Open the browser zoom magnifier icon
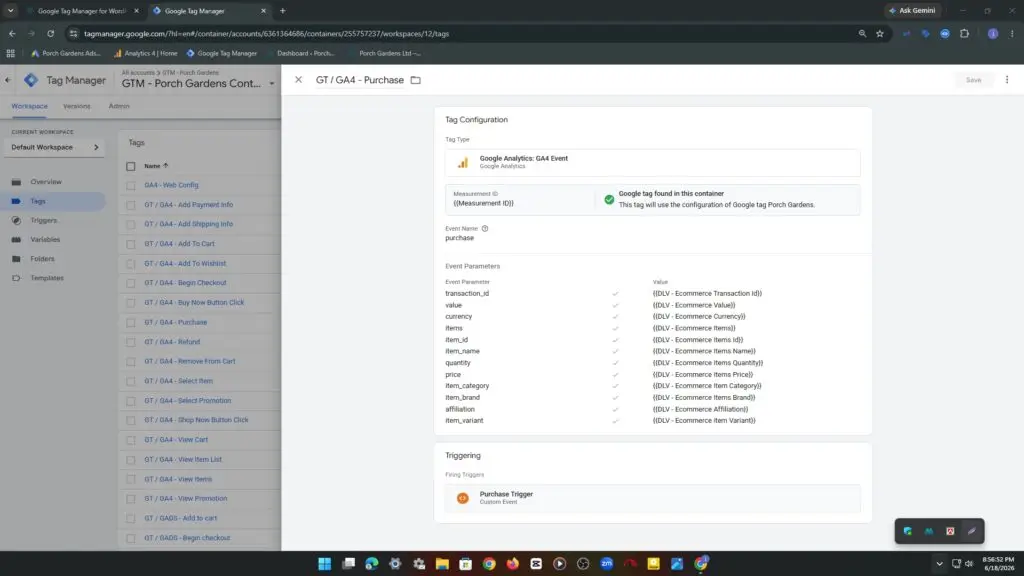Image resolution: width=1024 pixels, height=576 pixels. (x=862, y=33)
